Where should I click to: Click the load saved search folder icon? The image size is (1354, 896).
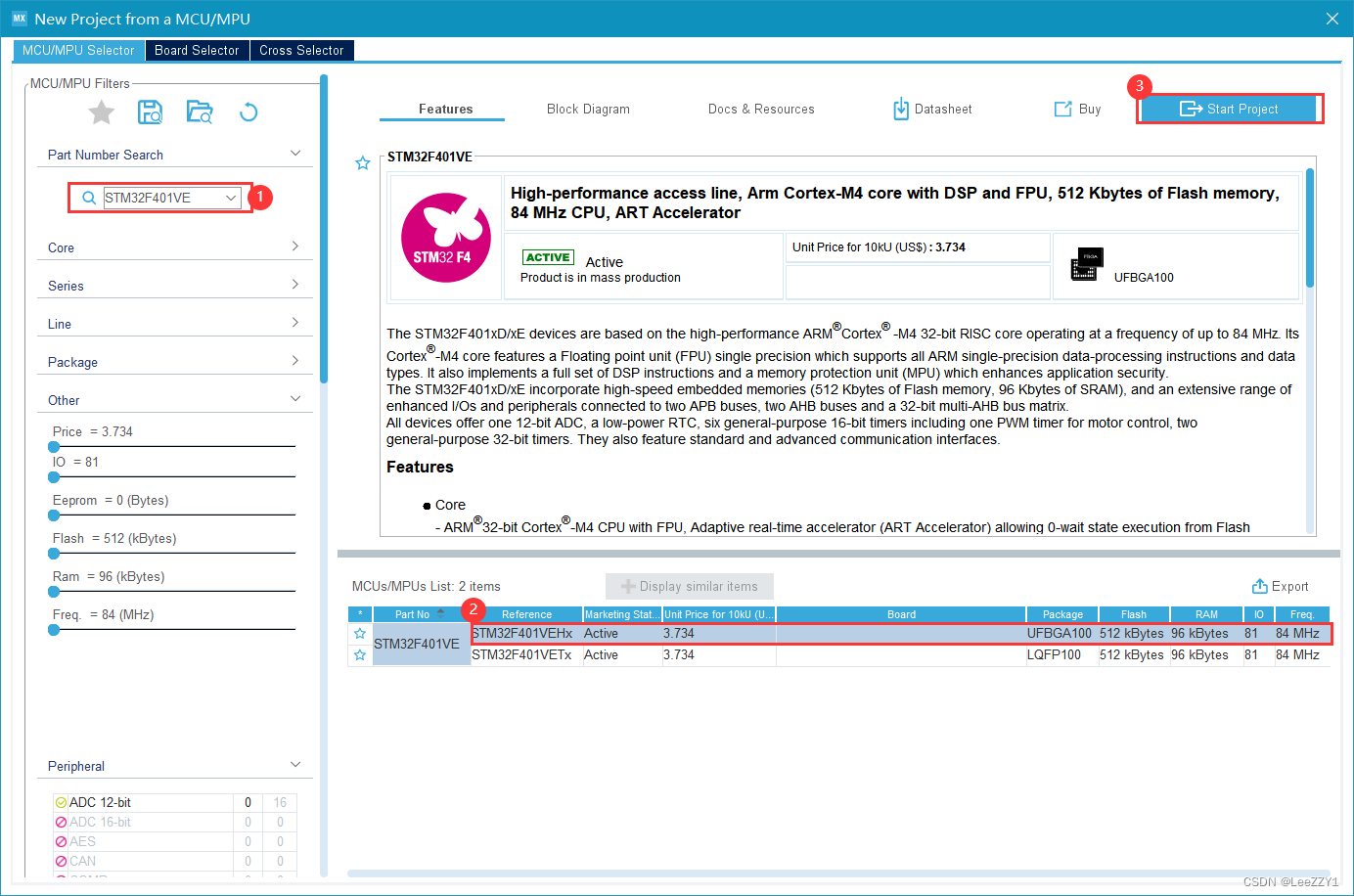[x=200, y=112]
